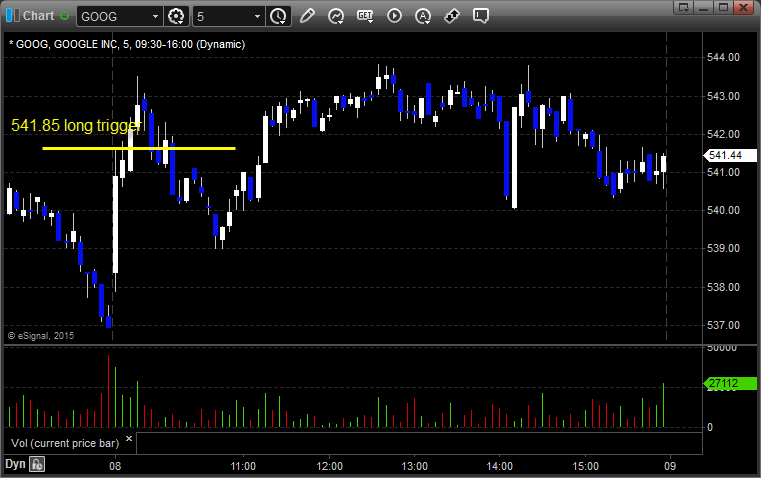Select the 541.85 long trigger annotation text
The height and width of the screenshot is (478, 761).
point(76,125)
